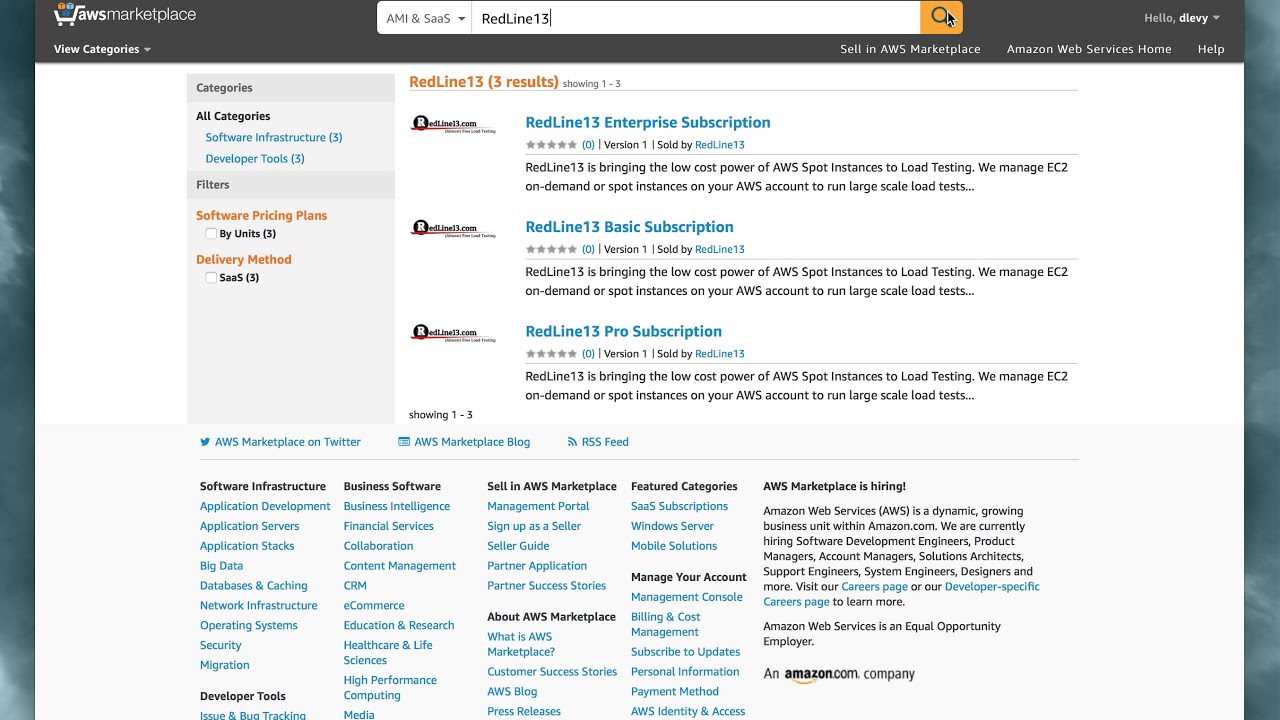Click the RSS Feed icon
Screen dimensions: 1280x720
pos(572,442)
